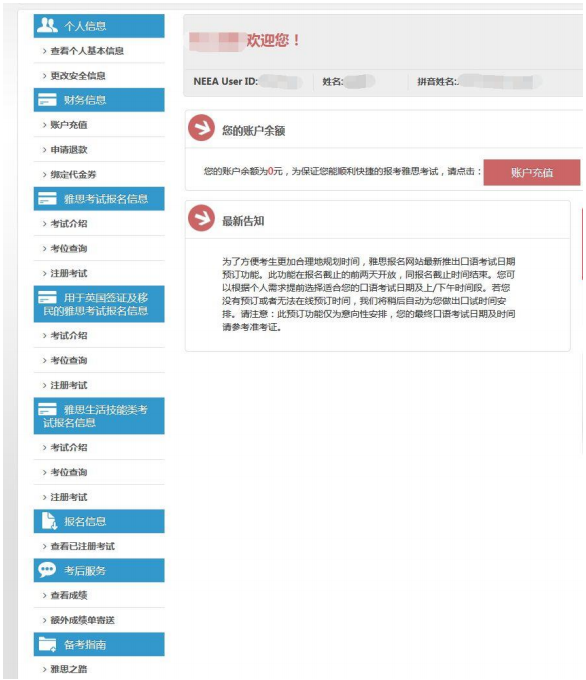Click the 备考指南 folder icon
The height and width of the screenshot is (680, 586).
(x=47, y=644)
